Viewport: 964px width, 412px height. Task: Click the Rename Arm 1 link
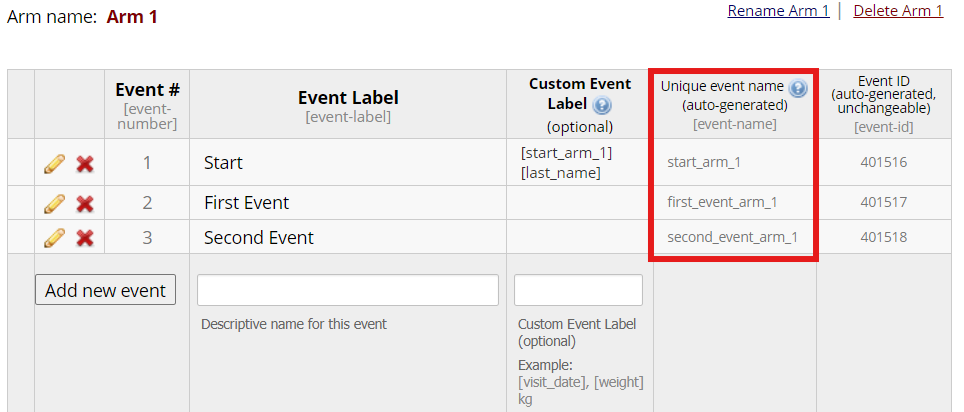pyautogui.click(x=778, y=11)
